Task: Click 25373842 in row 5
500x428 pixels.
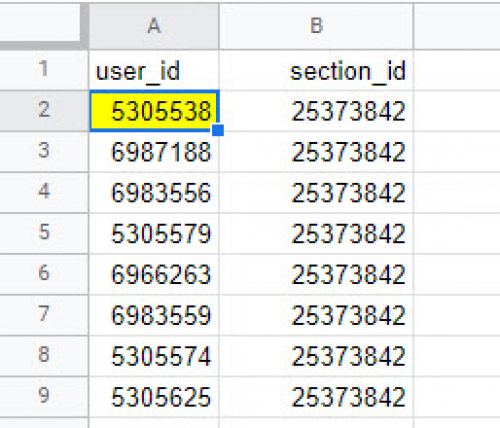Action: point(316,233)
